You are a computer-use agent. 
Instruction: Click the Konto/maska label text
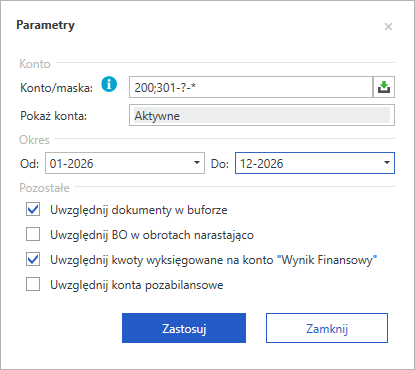point(56,88)
